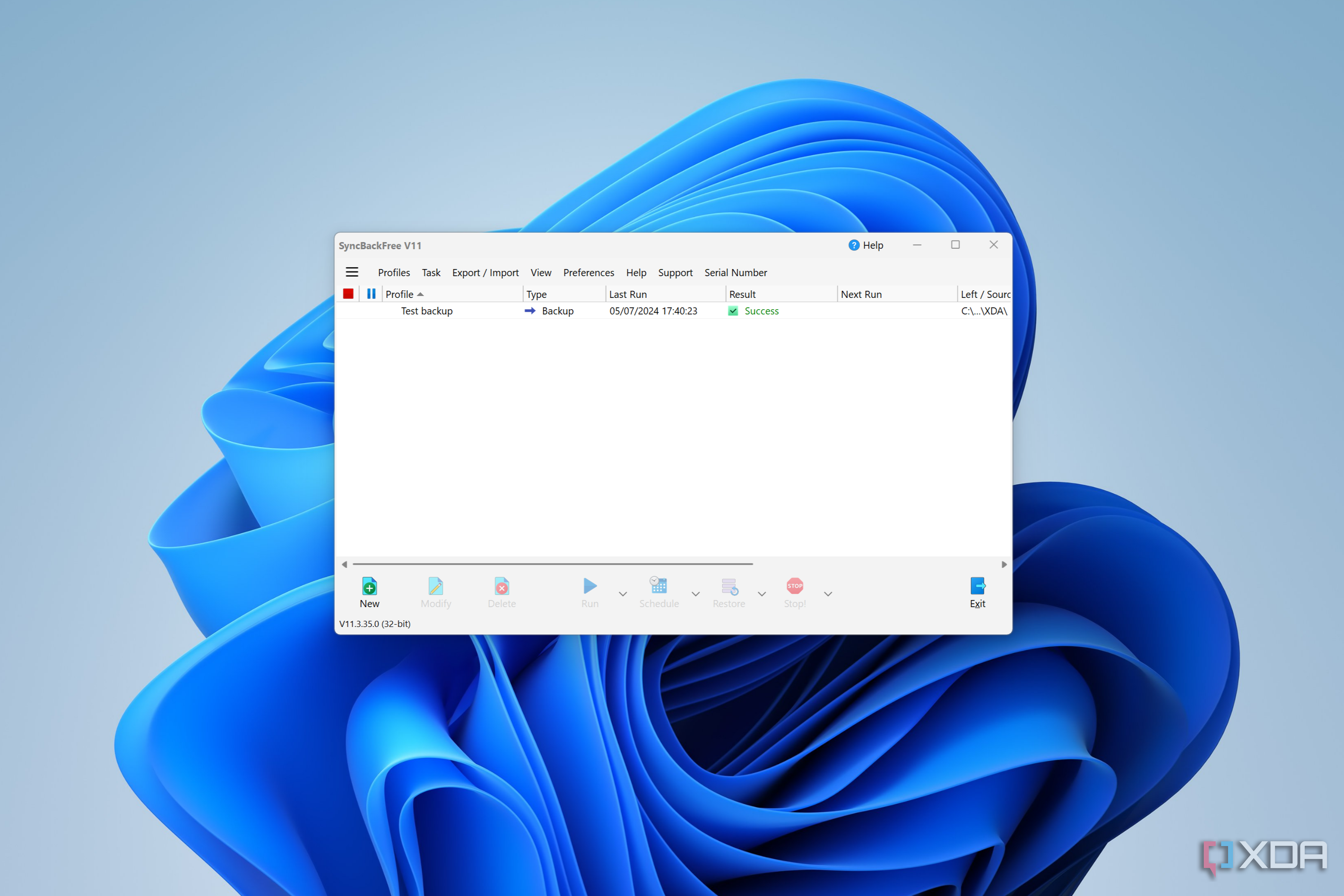Click the Modify profile icon
Viewport: 1344px width, 896px height.
(x=436, y=586)
